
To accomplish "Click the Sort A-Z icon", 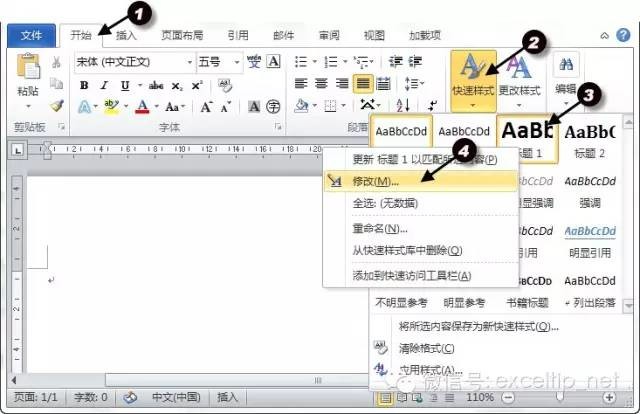I will pos(402,105).
